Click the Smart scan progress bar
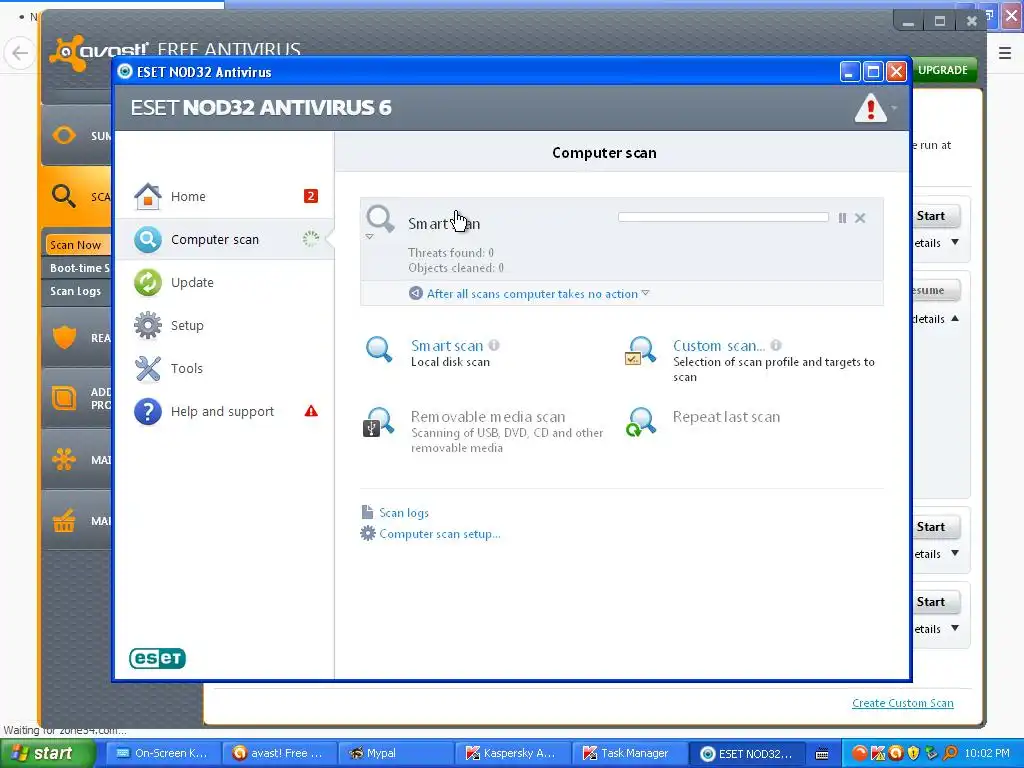 pyautogui.click(x=723, y=217)
